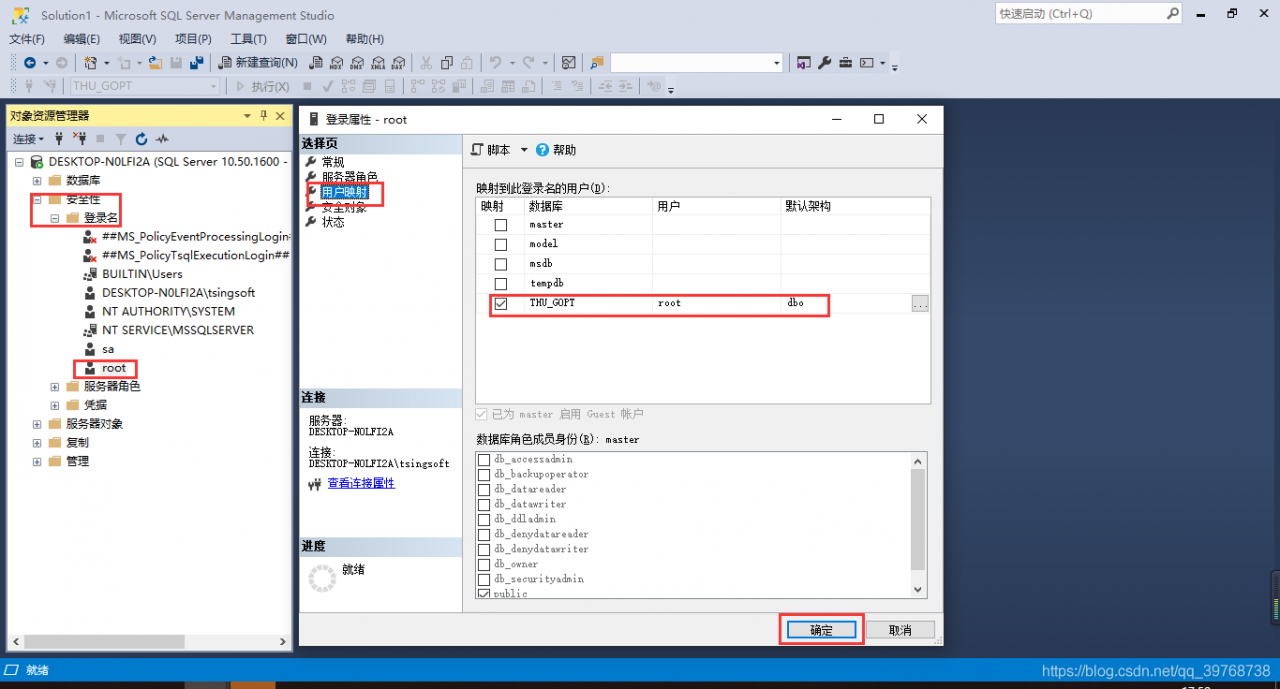Click the open file folder icon
The image size is (1280, 689).
click(155, 62)
